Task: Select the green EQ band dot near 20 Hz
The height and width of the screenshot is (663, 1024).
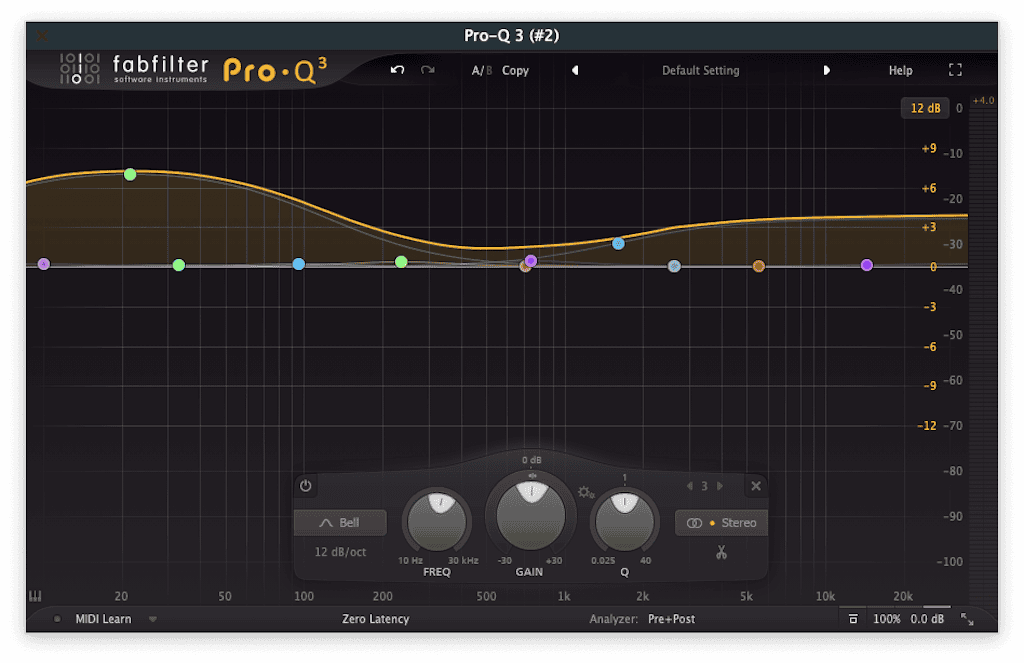Action: (x=130, y=174)
